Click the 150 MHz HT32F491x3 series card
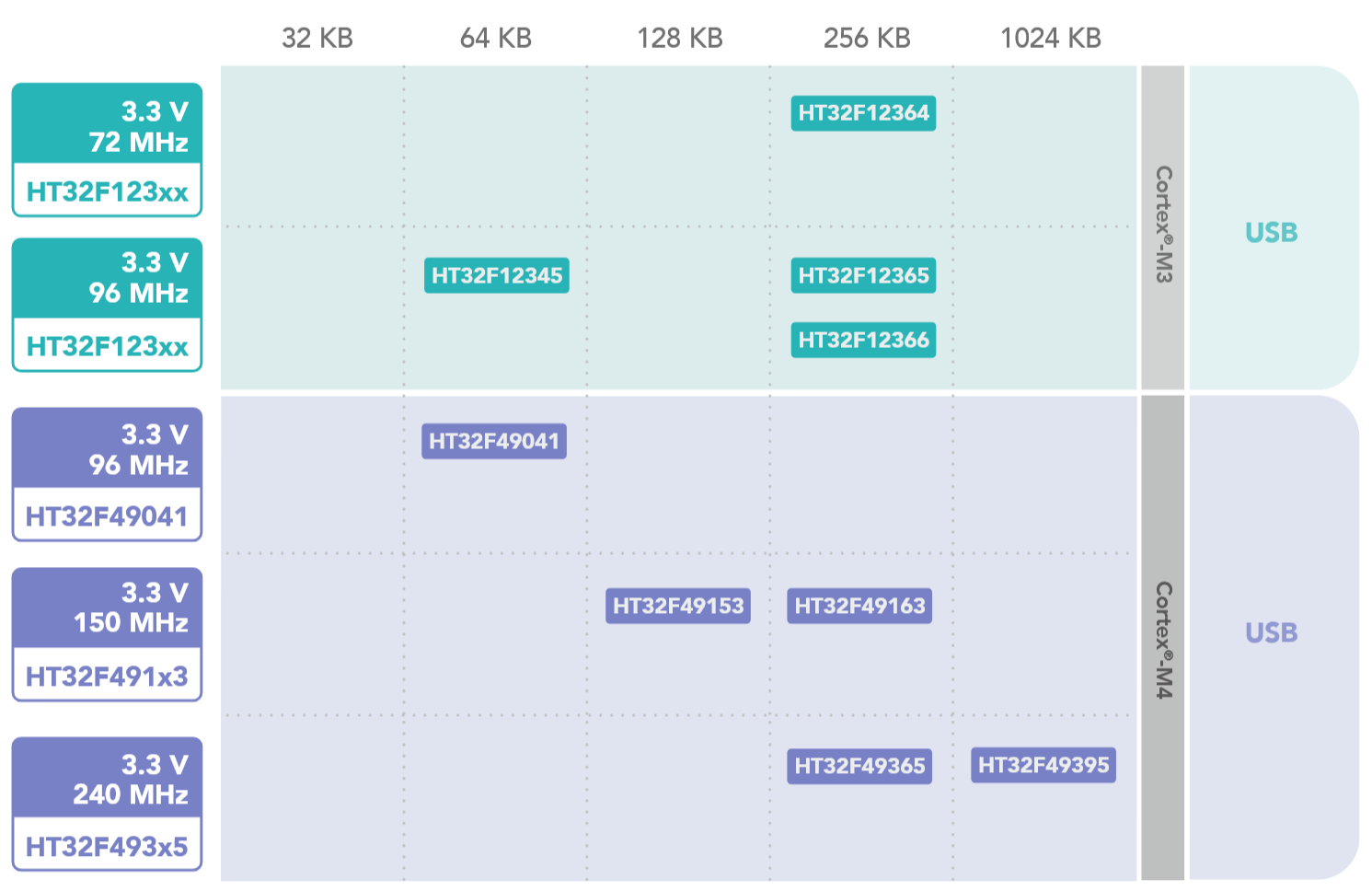 [x=107, y=634]
